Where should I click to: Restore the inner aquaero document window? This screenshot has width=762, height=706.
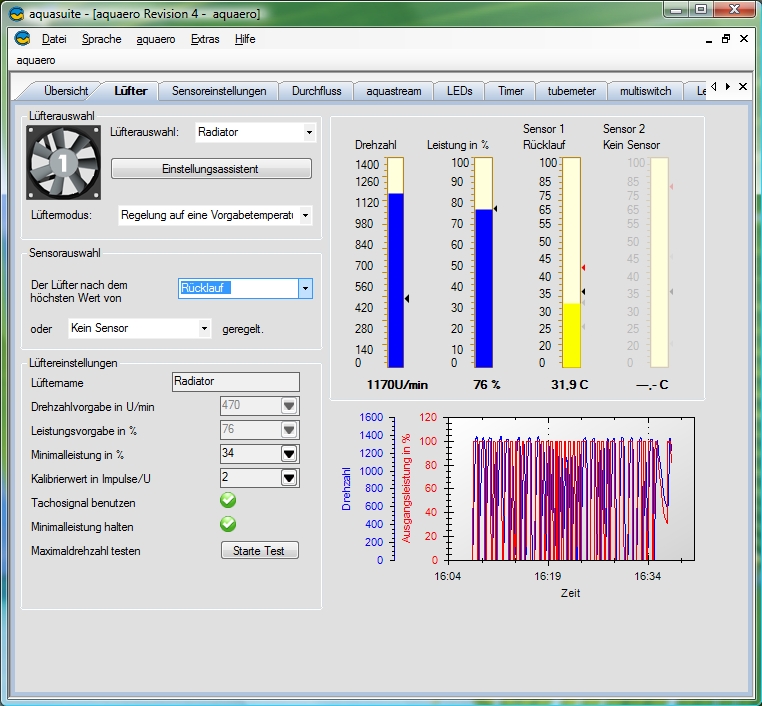tap(726, 39)
